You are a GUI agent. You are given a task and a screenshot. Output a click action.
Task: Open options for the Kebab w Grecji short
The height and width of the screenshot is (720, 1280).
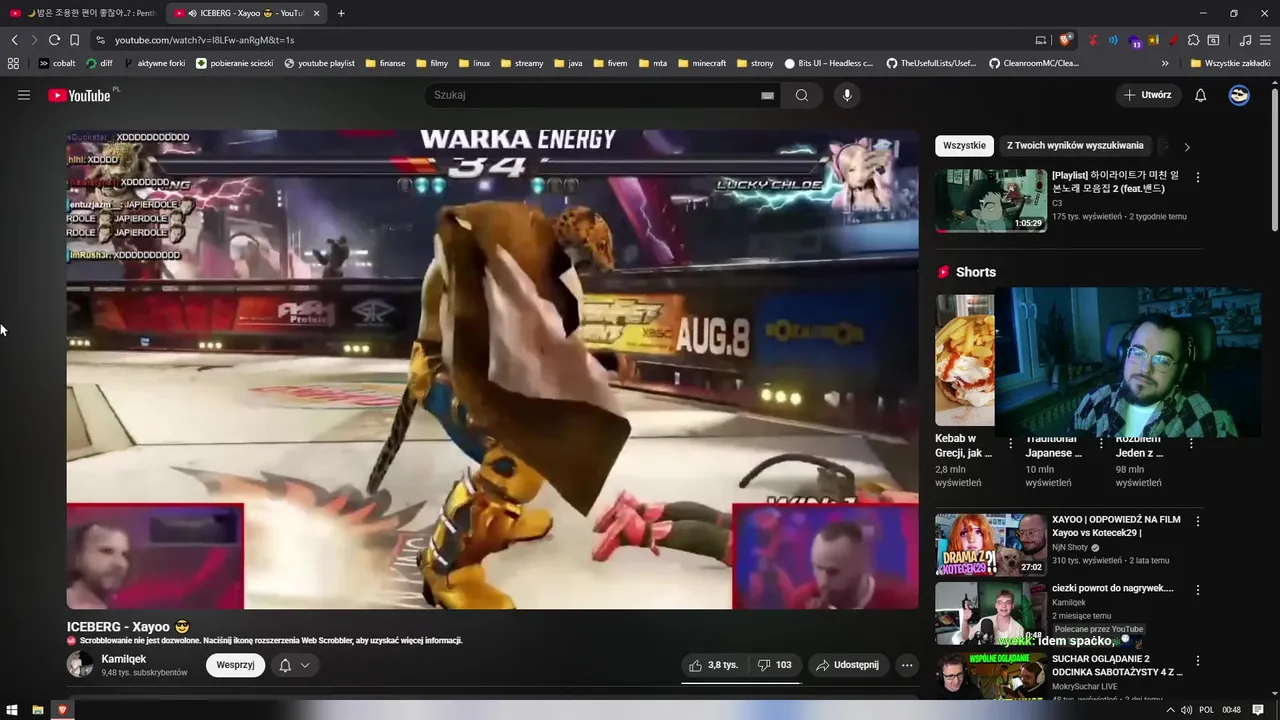[1010, 444]
